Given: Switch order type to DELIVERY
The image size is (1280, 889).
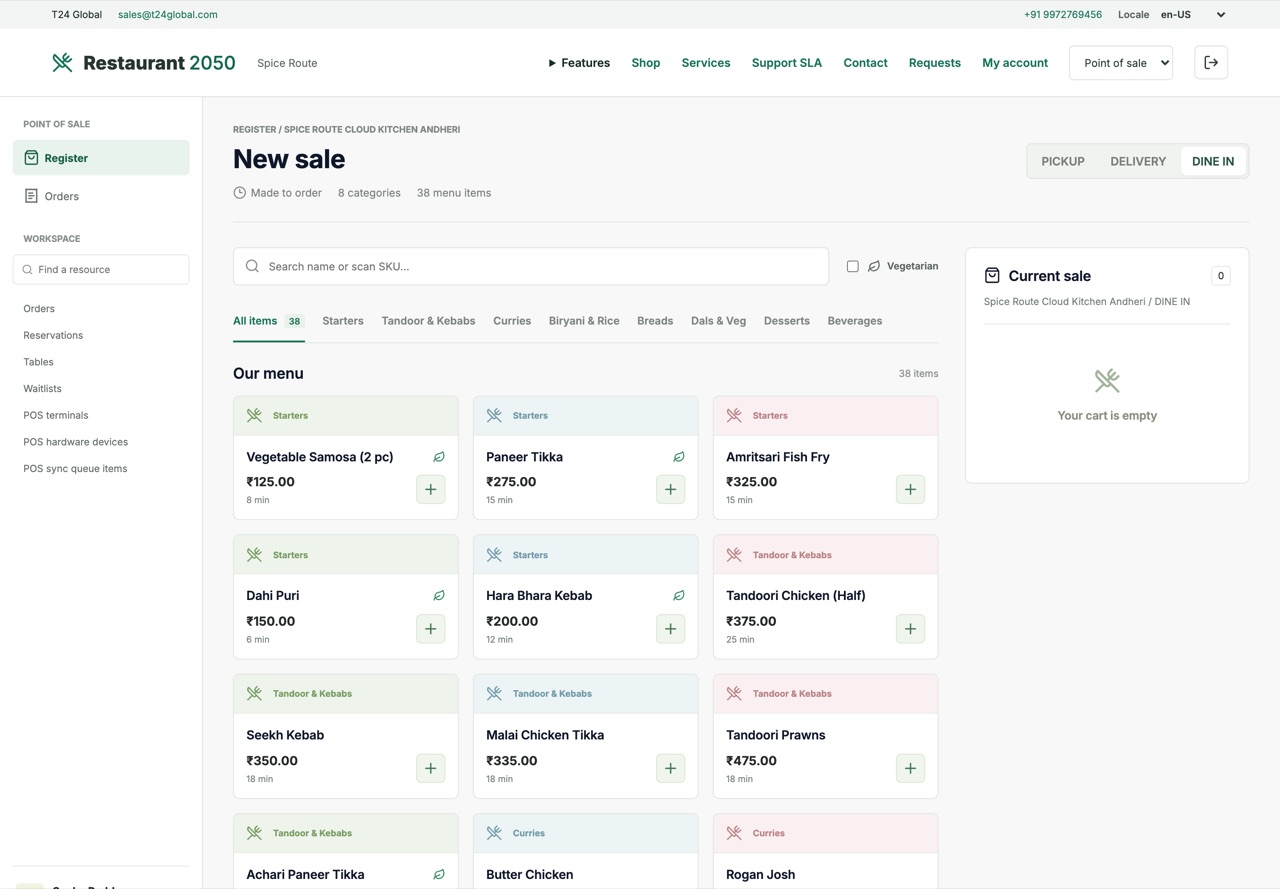Looking at the screenshot, I should tap(1138, 161).
